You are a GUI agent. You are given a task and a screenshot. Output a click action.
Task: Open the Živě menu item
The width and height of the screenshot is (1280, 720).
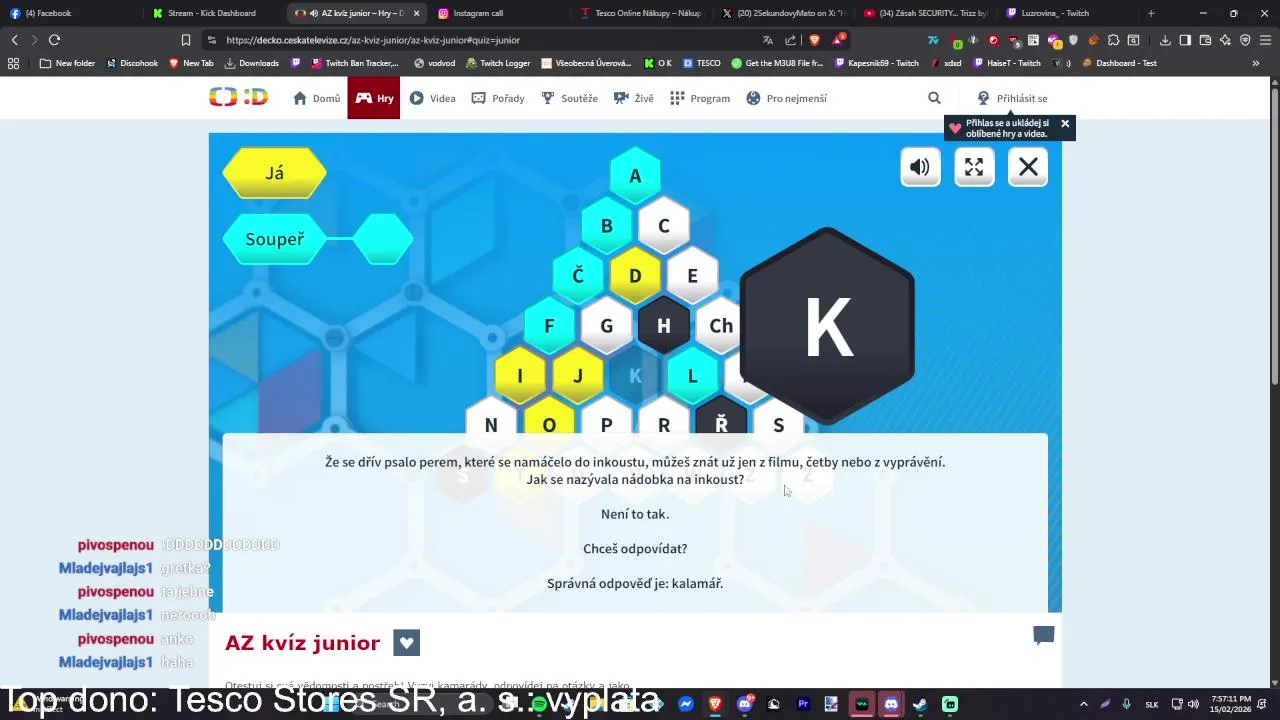[634, 98]
